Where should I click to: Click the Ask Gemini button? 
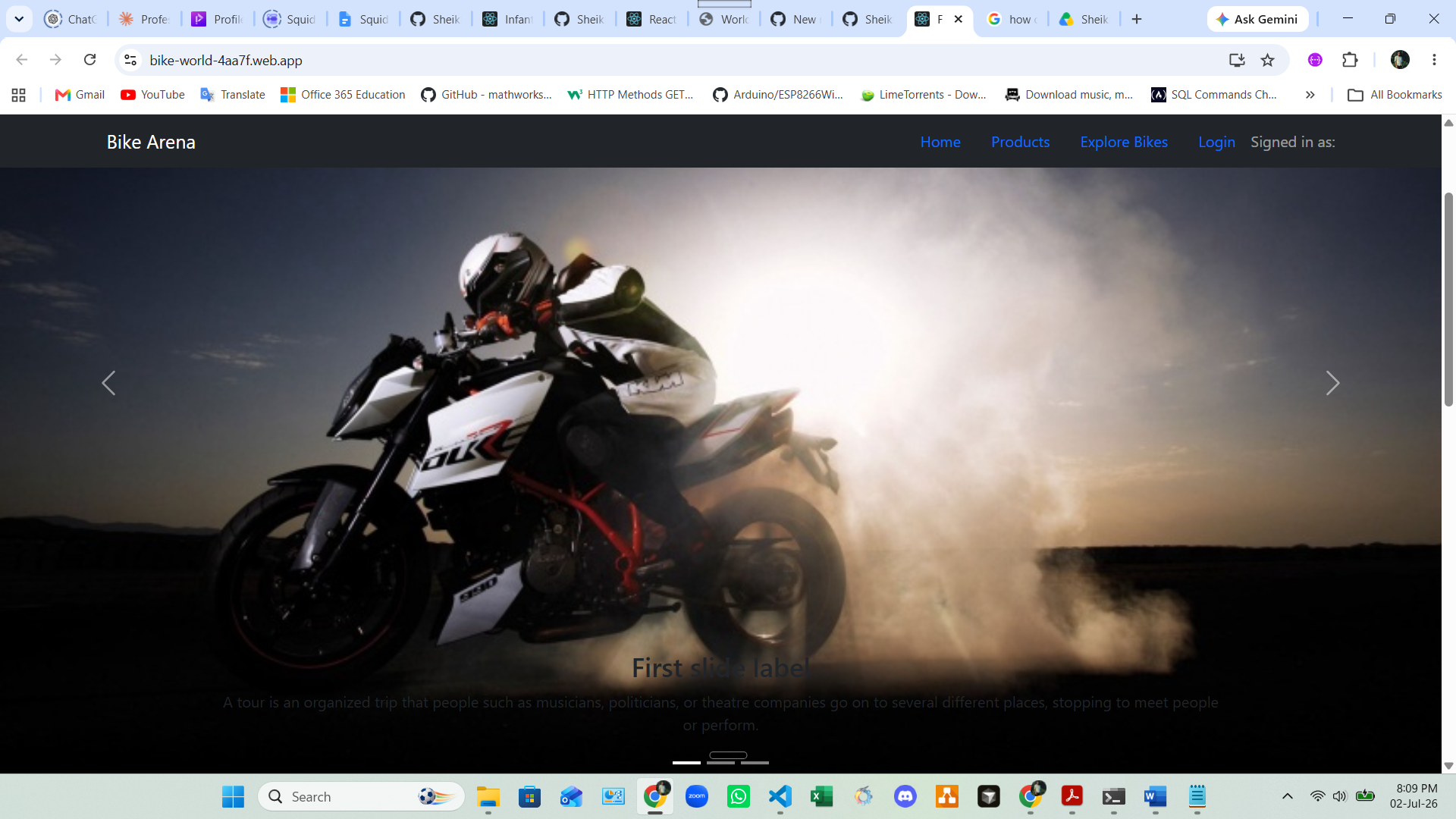[x=1257, y=19]
